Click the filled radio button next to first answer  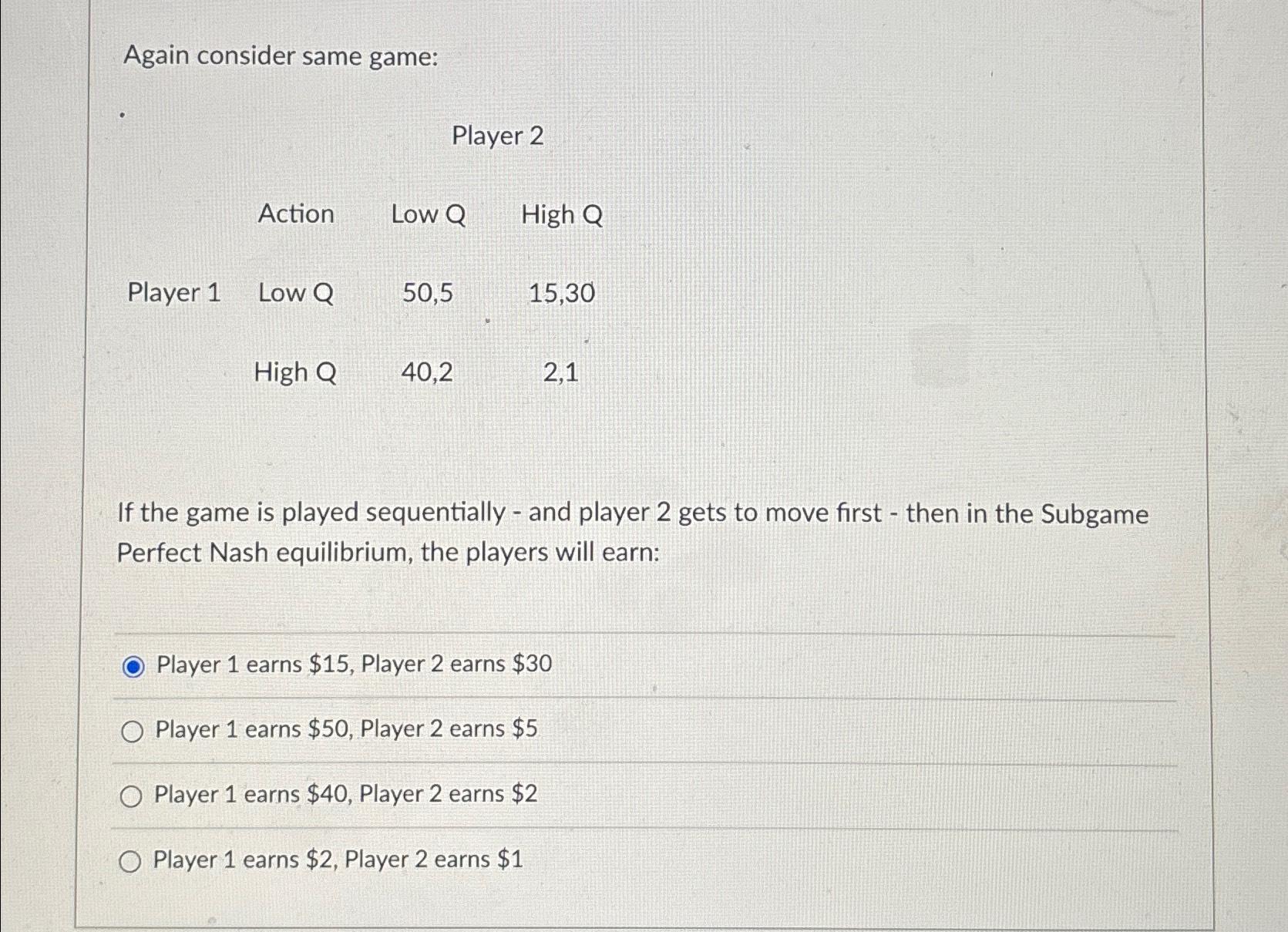tap(132, 664)
